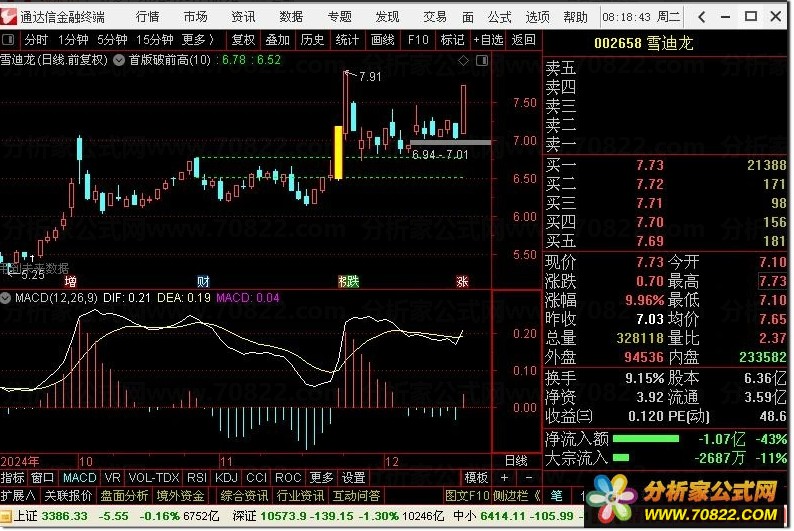Open the 盘面分析 tab

pos(124,496)
